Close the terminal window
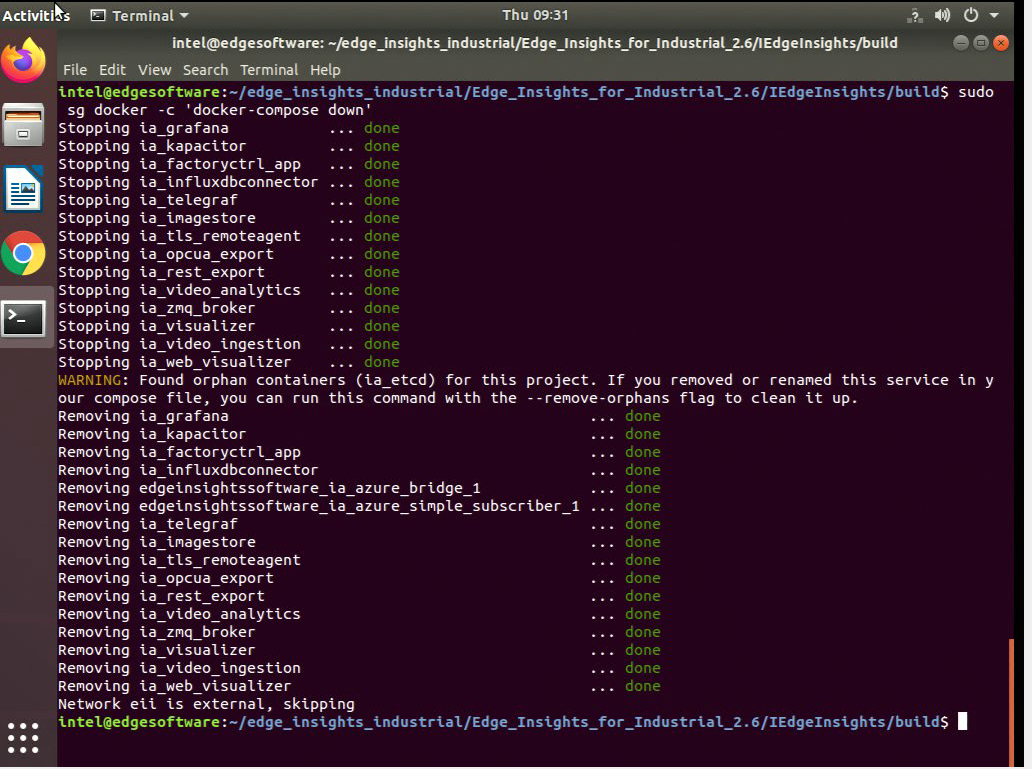 [1001, 43]
